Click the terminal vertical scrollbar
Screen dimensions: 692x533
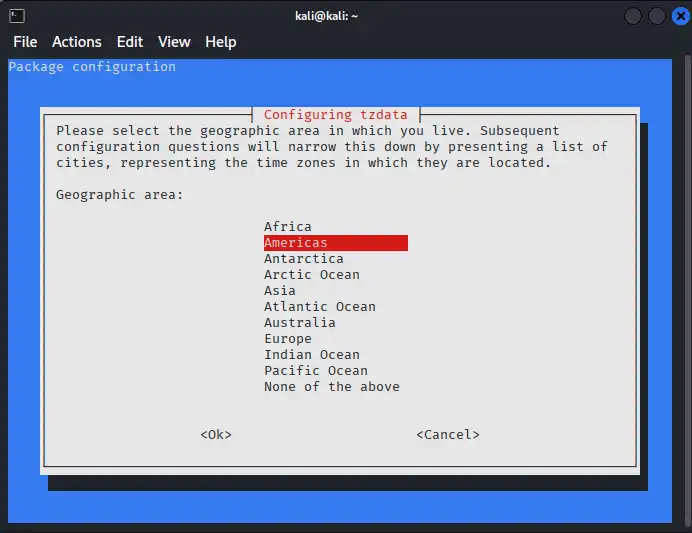point(688,291)
